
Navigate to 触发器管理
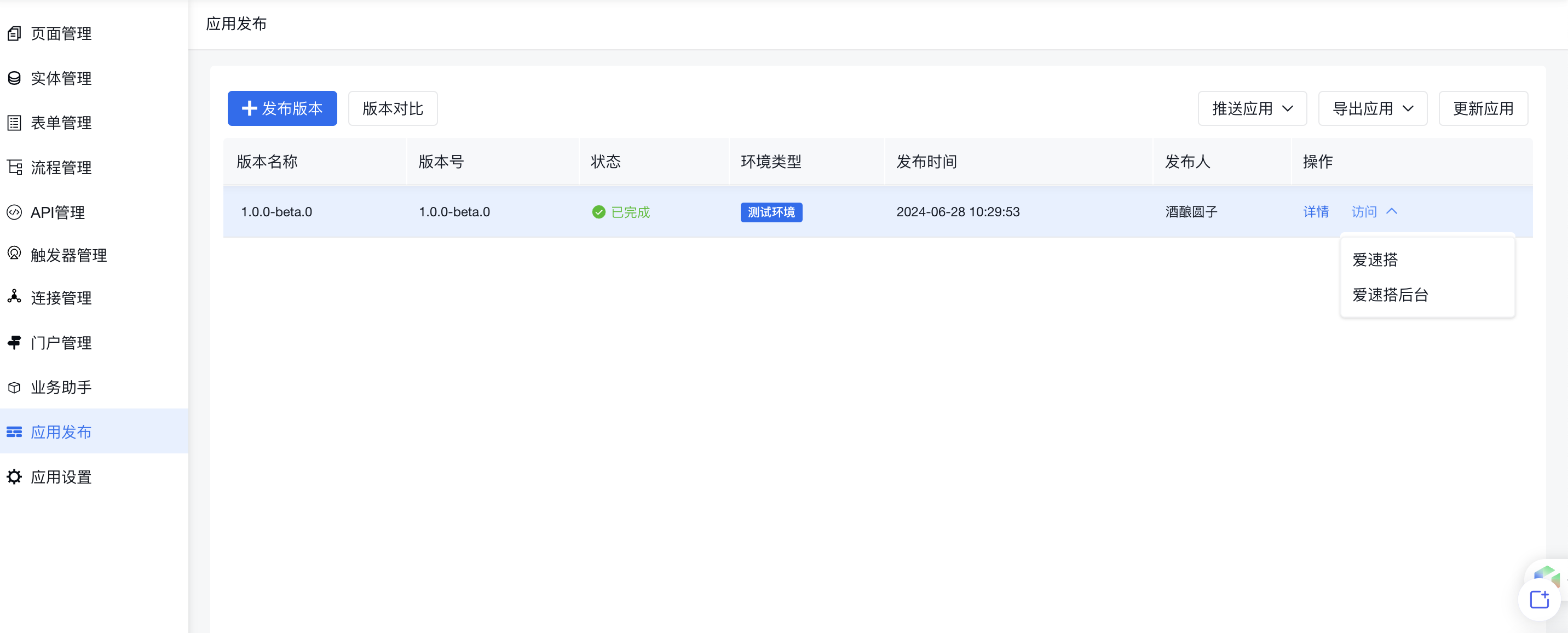(x=94, y=255)
